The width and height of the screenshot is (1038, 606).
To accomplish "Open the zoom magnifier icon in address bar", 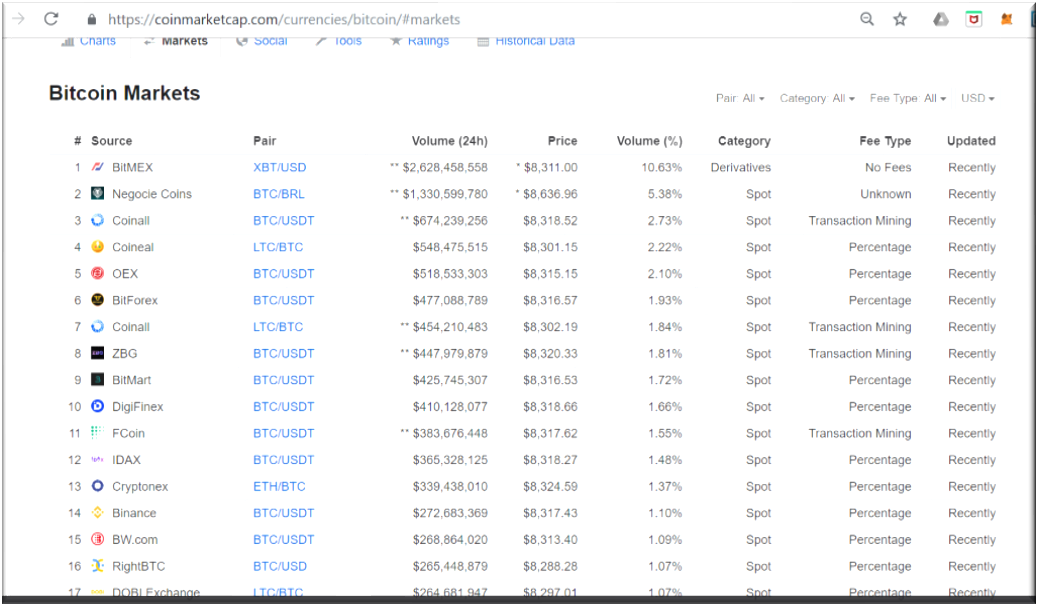I will click(867, 19).
